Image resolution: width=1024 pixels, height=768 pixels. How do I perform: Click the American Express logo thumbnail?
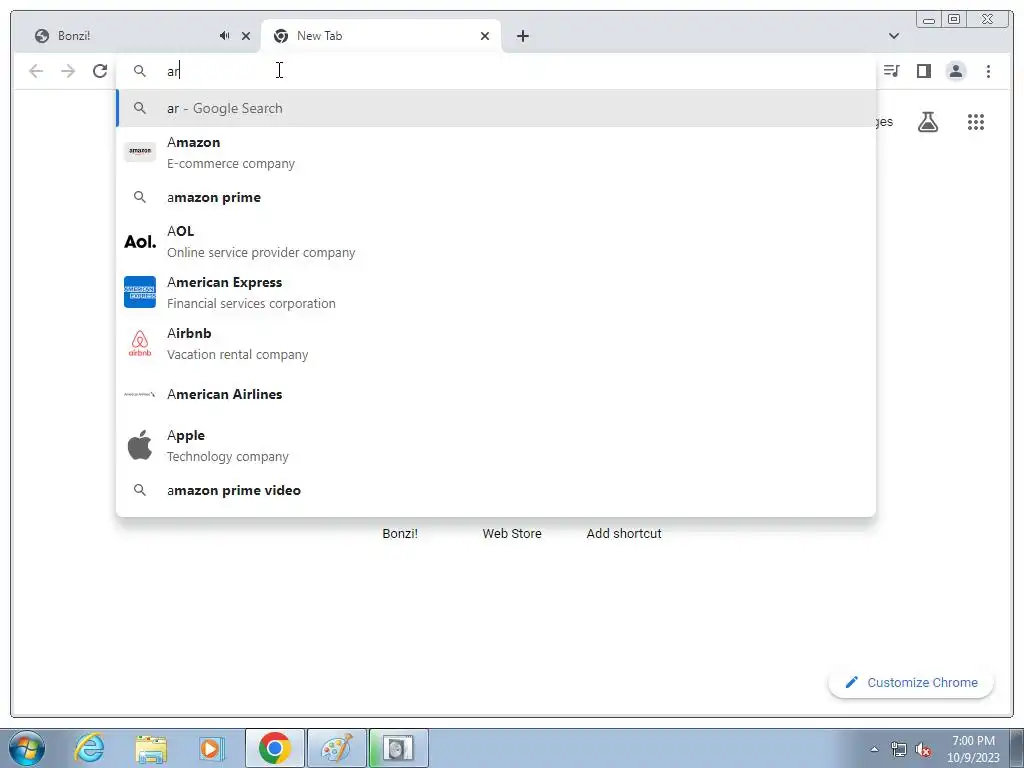[140, 292]
